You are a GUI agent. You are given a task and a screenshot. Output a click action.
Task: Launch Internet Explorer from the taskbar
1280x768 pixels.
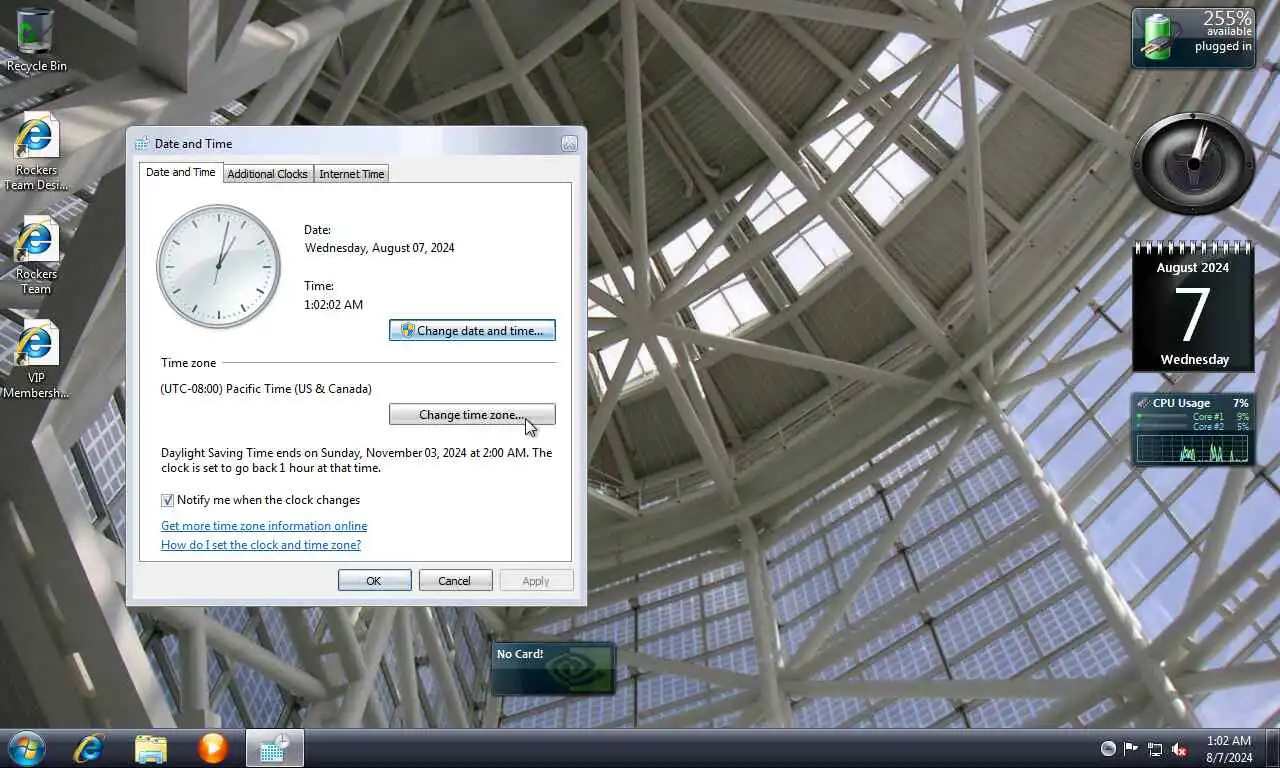(89, 748)
